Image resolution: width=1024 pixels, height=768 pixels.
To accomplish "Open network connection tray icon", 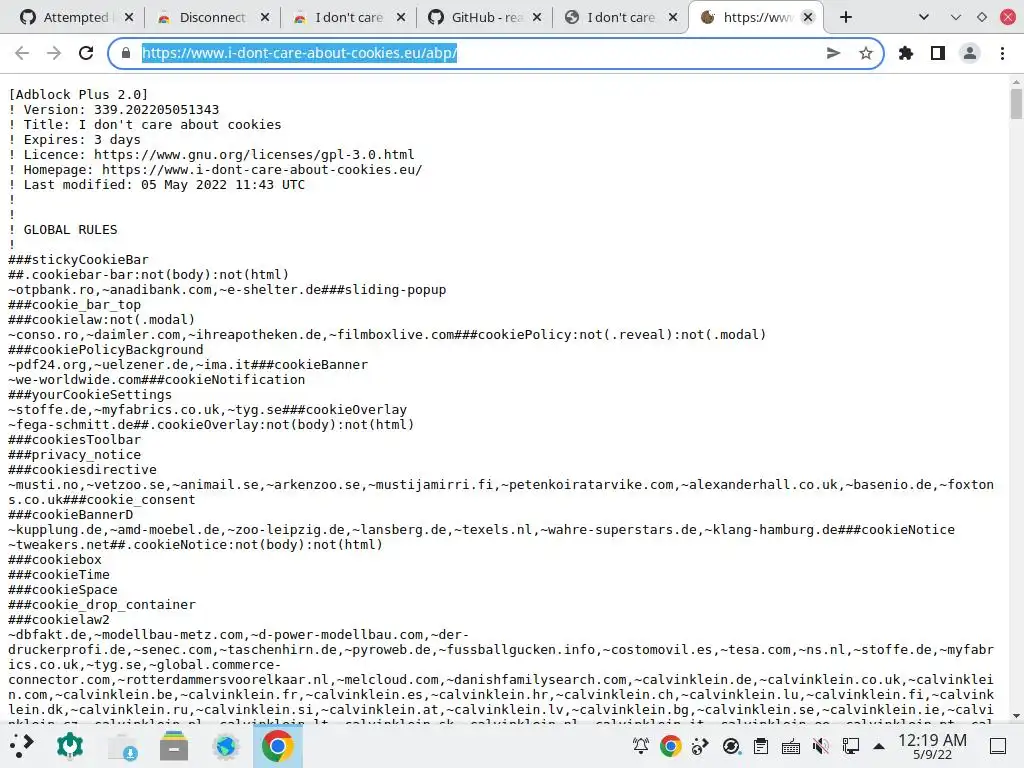I will click(x=851, y=746).
